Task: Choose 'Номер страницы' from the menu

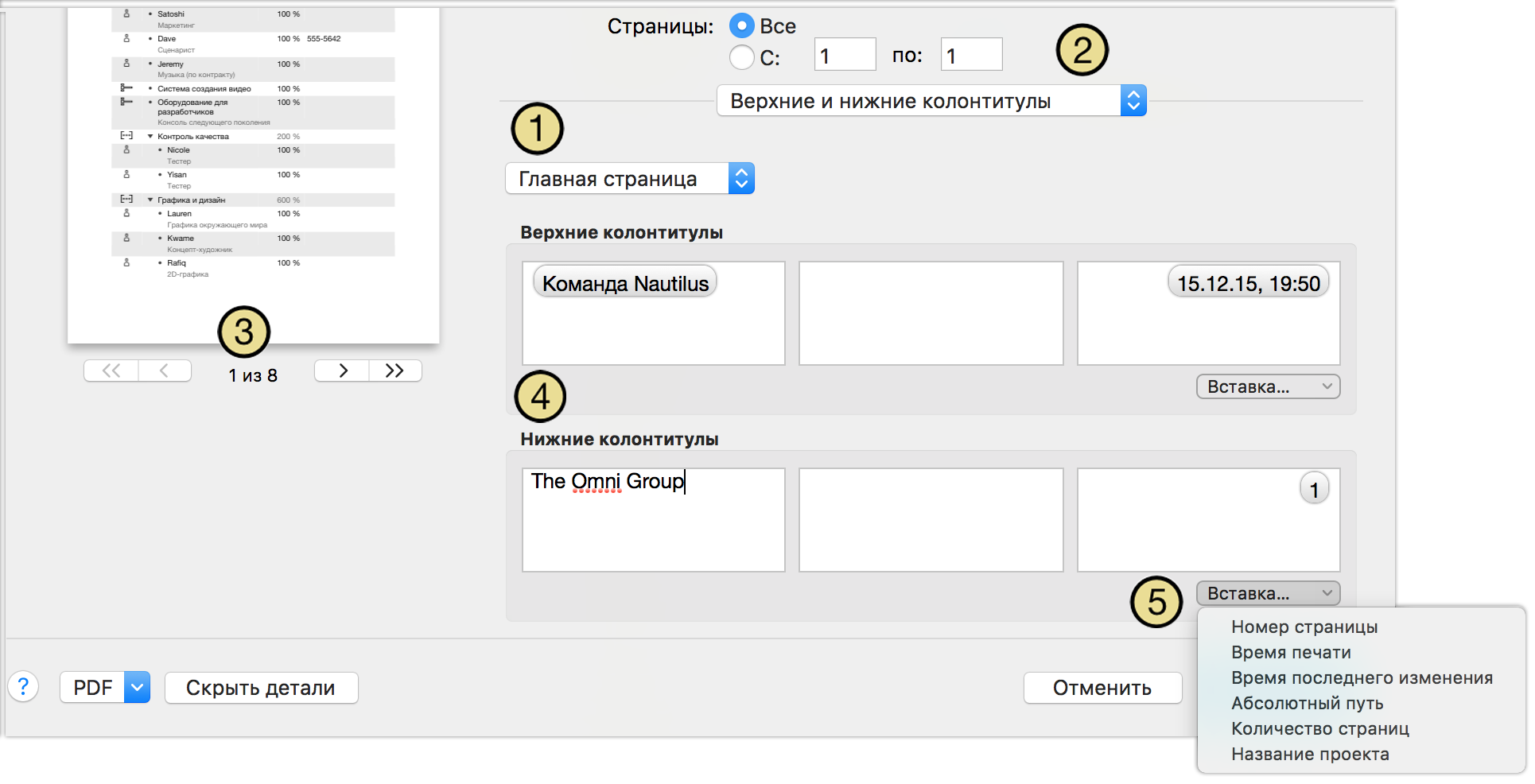Action: coord(1304,627)
